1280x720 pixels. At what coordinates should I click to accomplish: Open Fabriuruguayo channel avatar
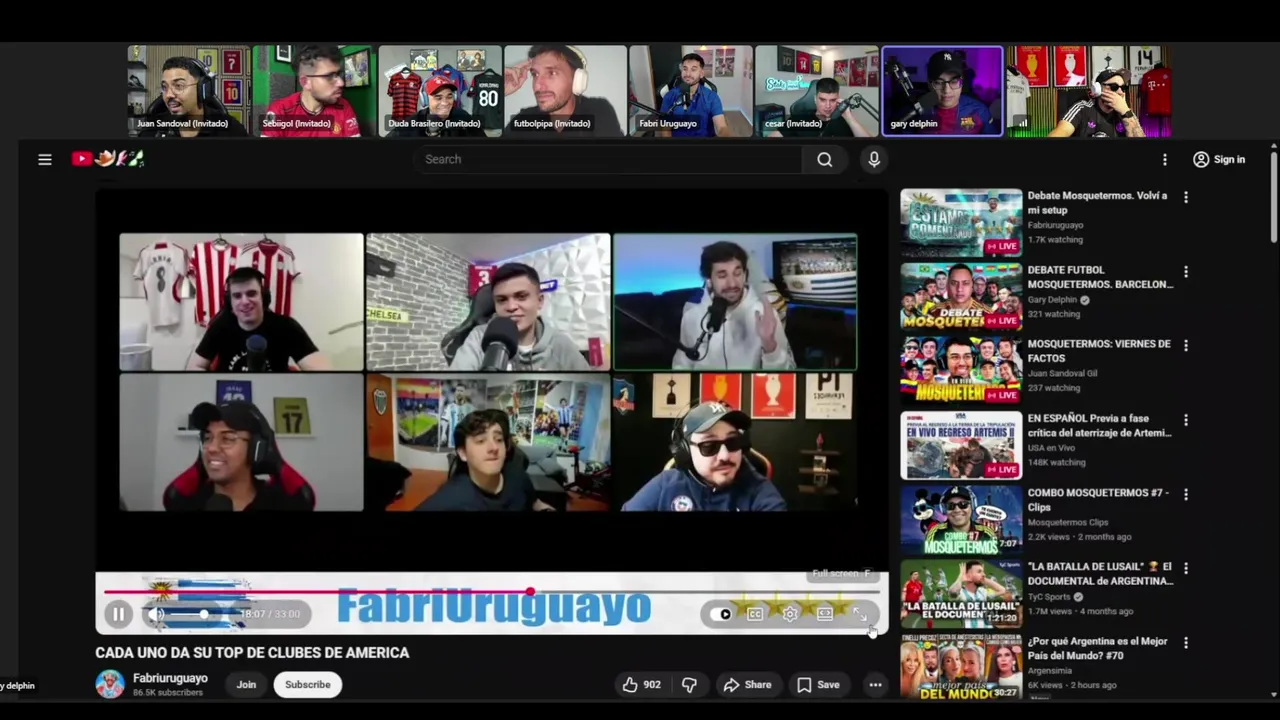[110, 684]
